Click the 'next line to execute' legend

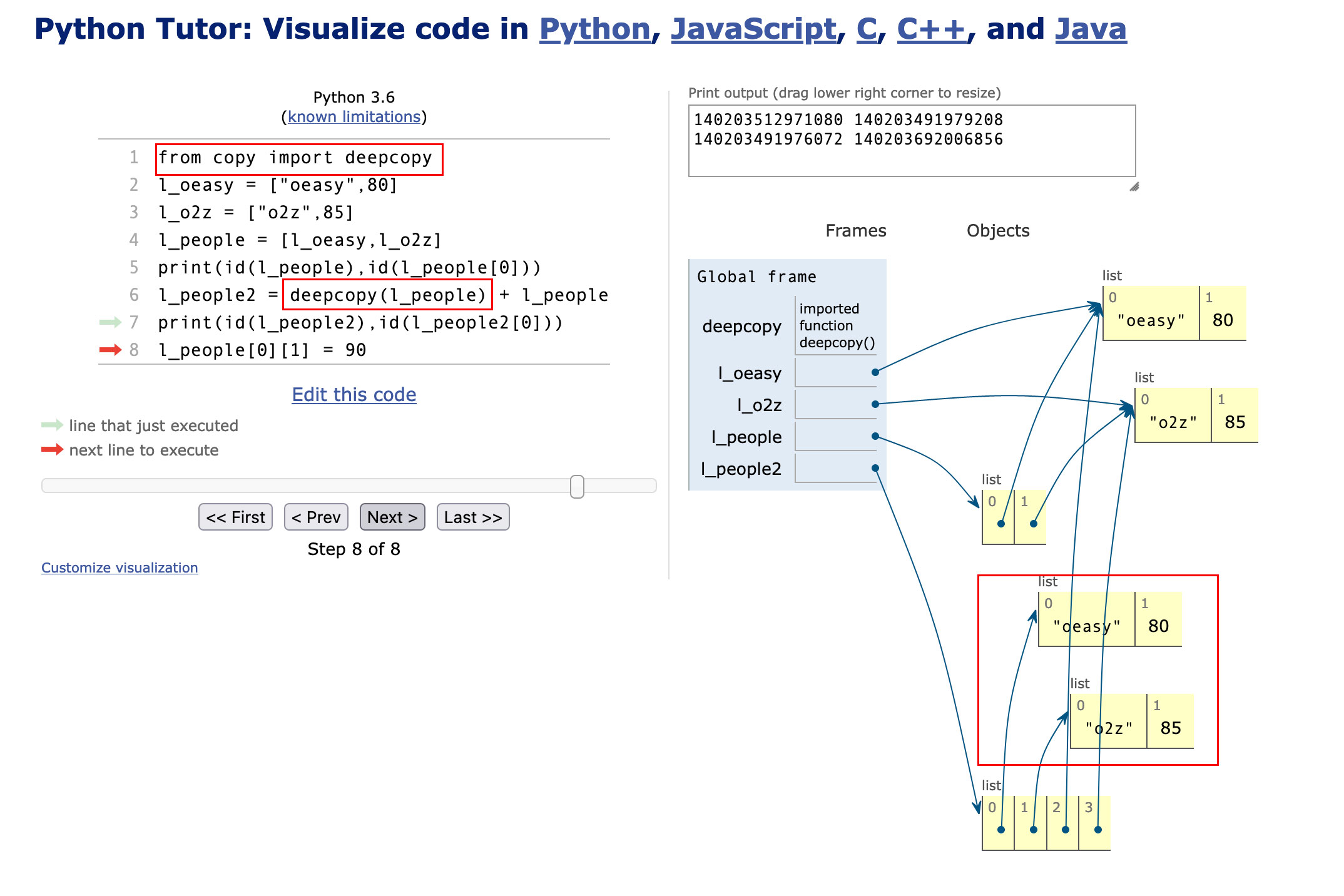coord(144,451)
